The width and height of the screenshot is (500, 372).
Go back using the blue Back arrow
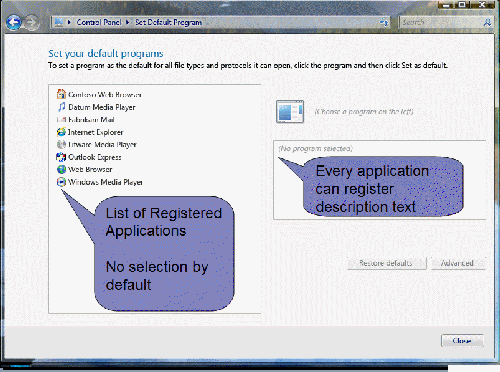(x=14, y=23)
